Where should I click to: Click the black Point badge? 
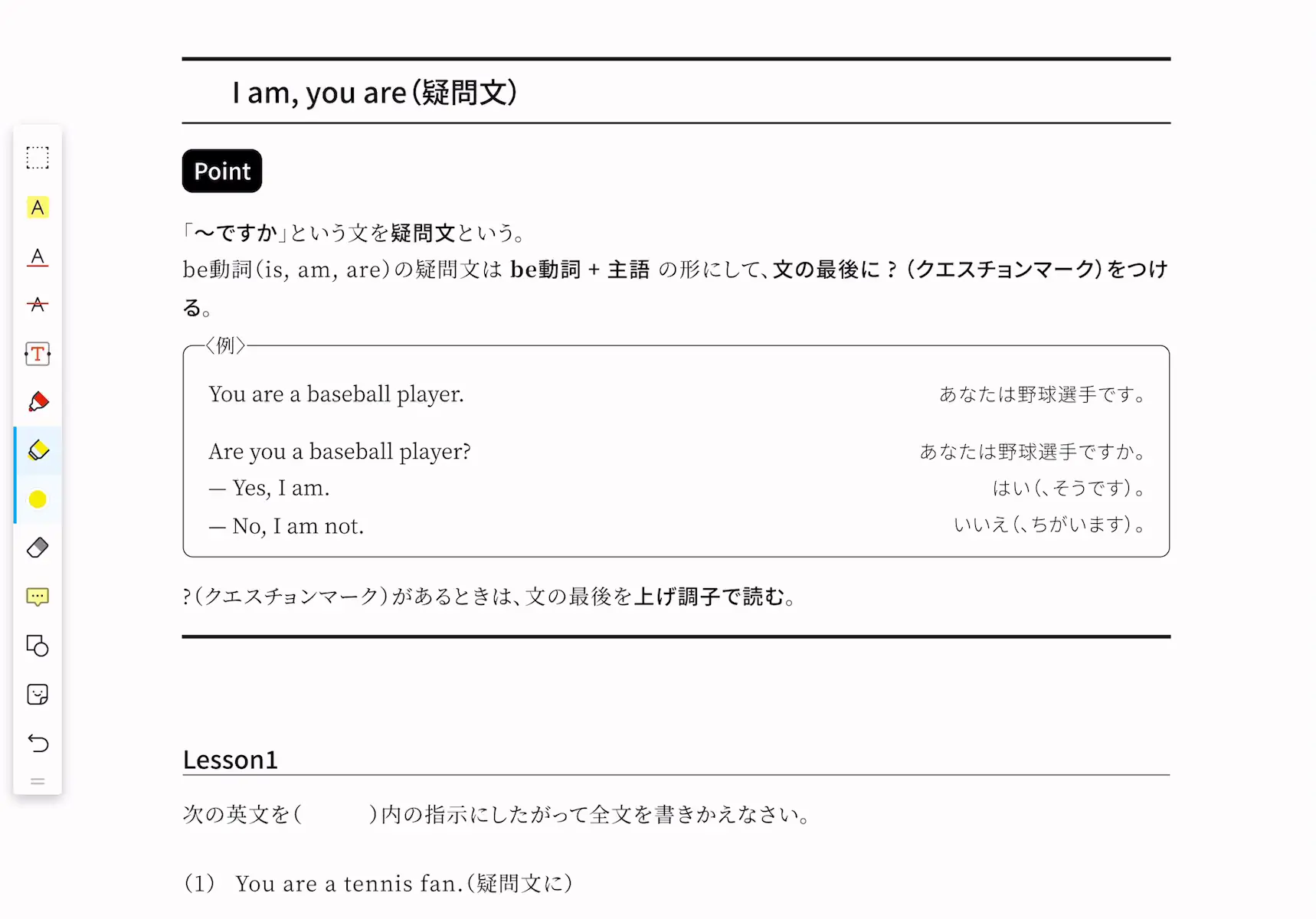click(222, 171)
